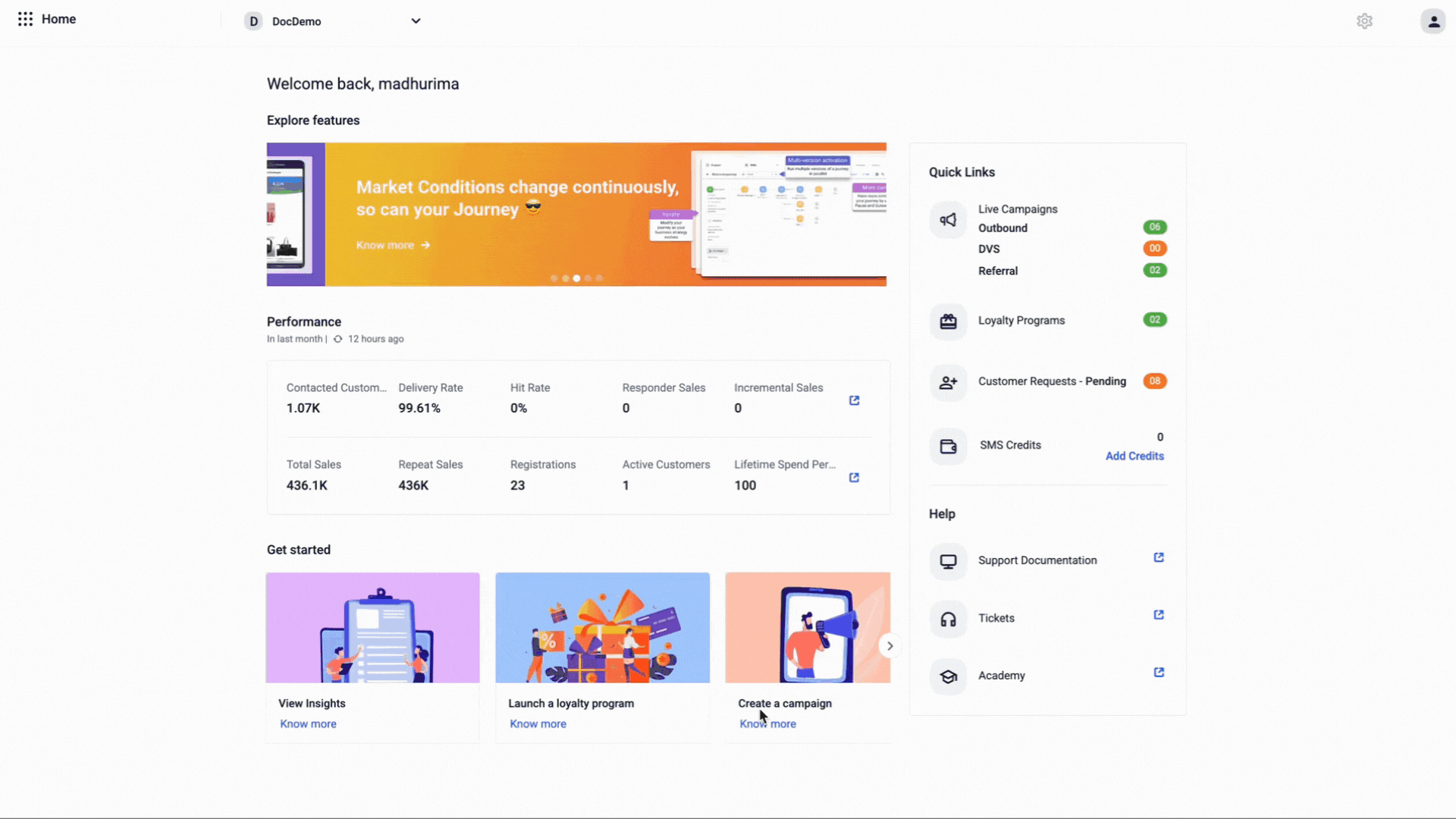
Task: Click the Registrations value 23
Action: (517, 485)
